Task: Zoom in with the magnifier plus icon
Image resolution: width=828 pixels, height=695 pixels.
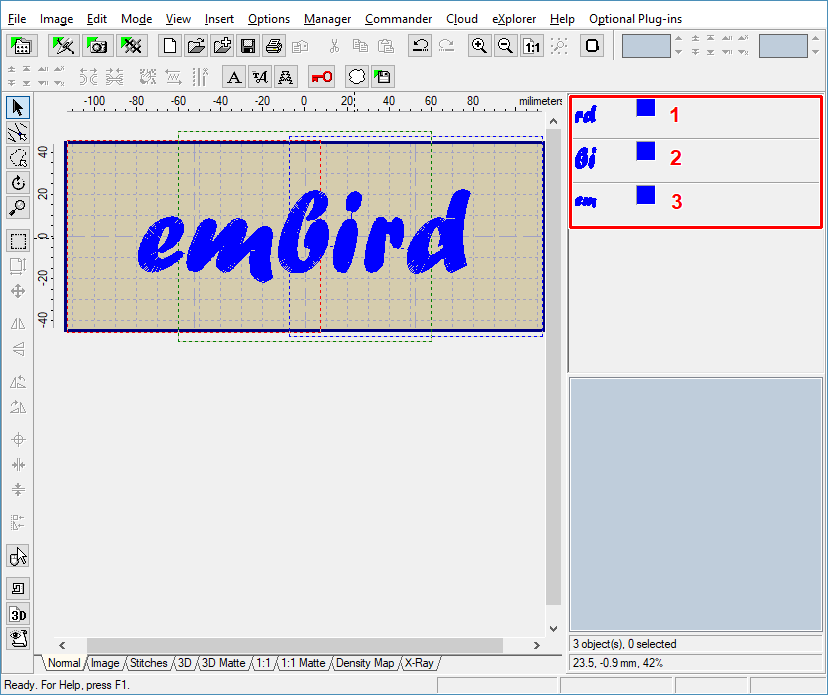Action: point(480,46)
